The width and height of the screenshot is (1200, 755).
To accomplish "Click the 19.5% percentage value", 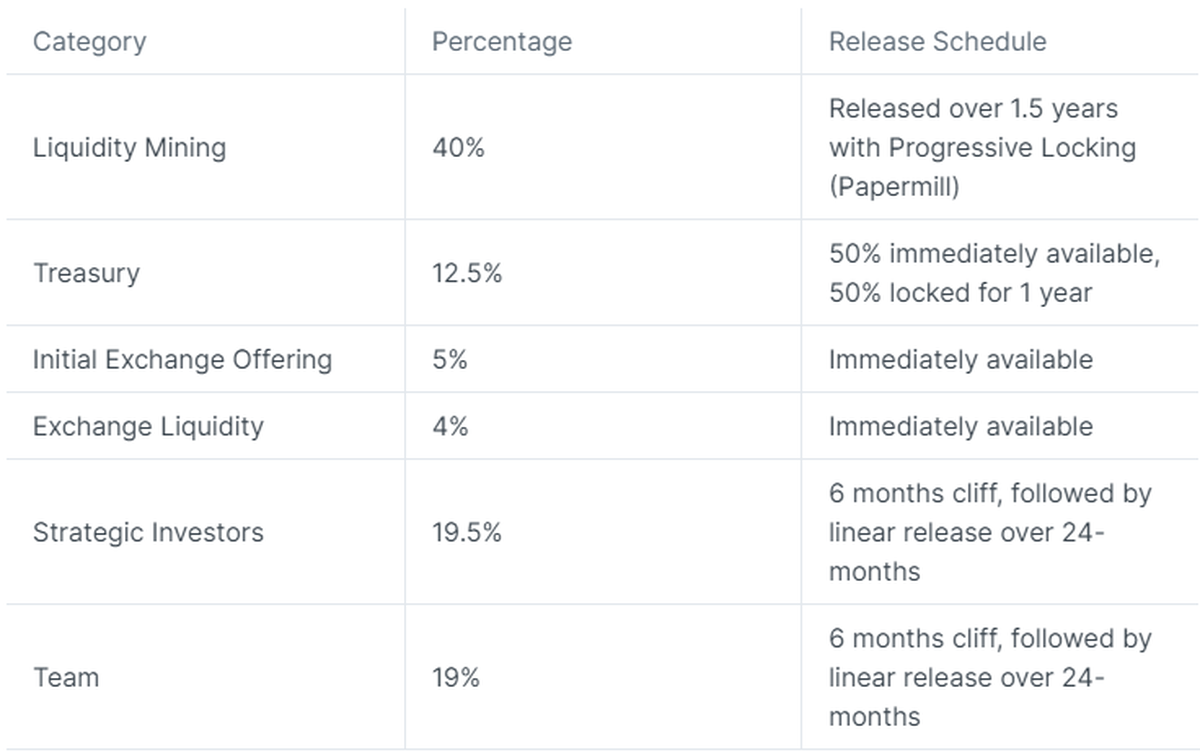I will click(x=467, y=532).
